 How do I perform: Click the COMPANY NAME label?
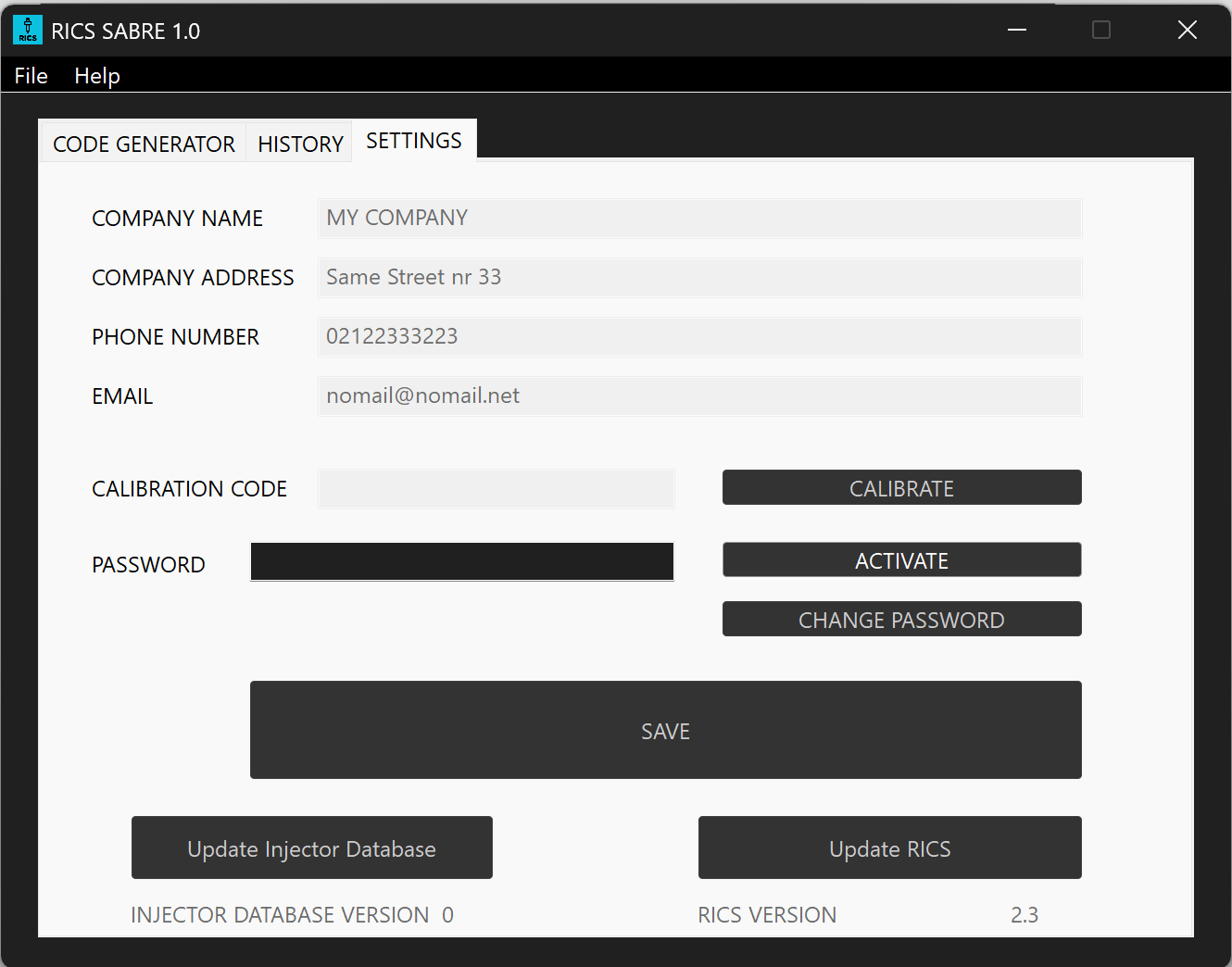[178, 219]
